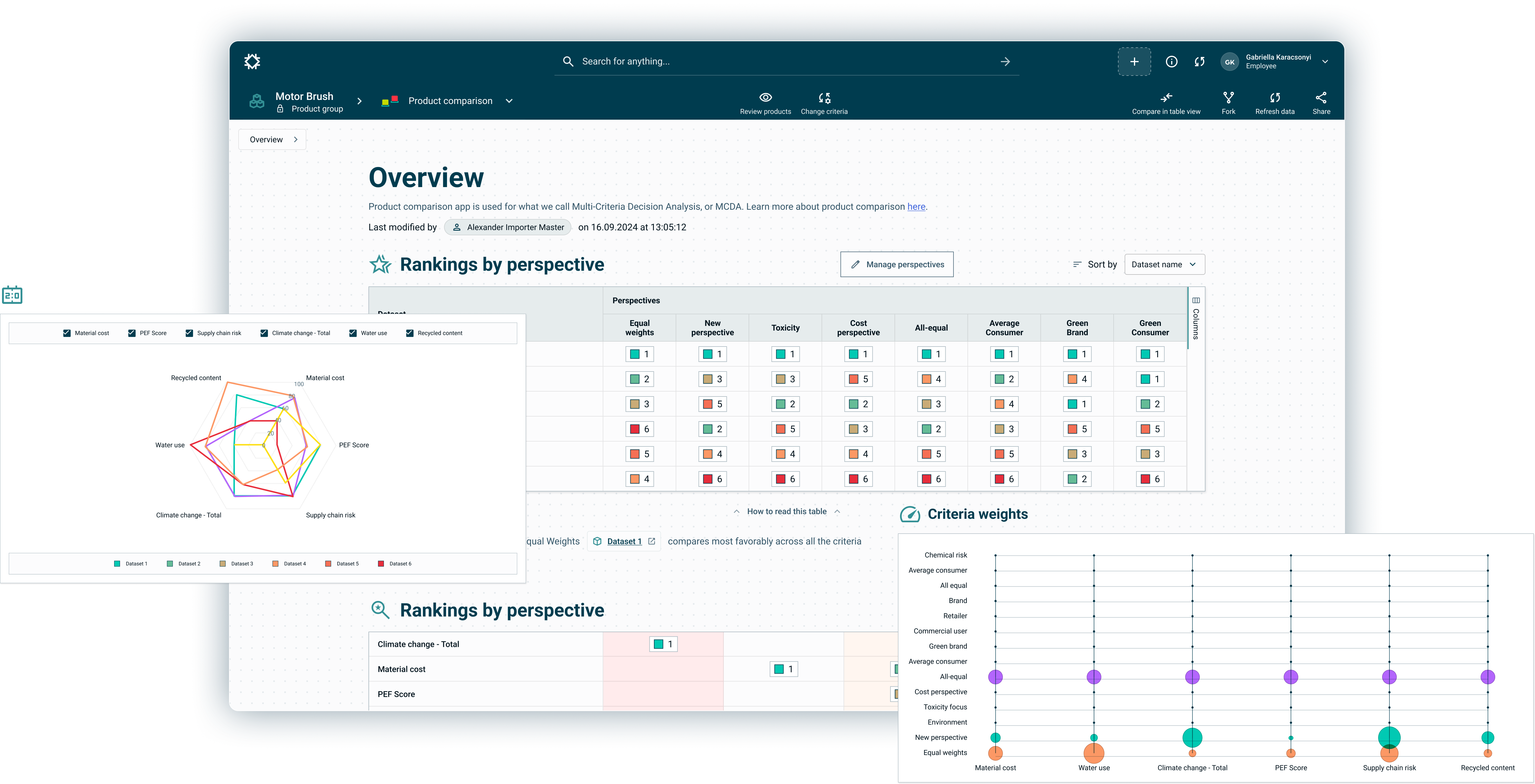Click the PEF Score ranking row
1535x784 pixels.
coord(633,694)
